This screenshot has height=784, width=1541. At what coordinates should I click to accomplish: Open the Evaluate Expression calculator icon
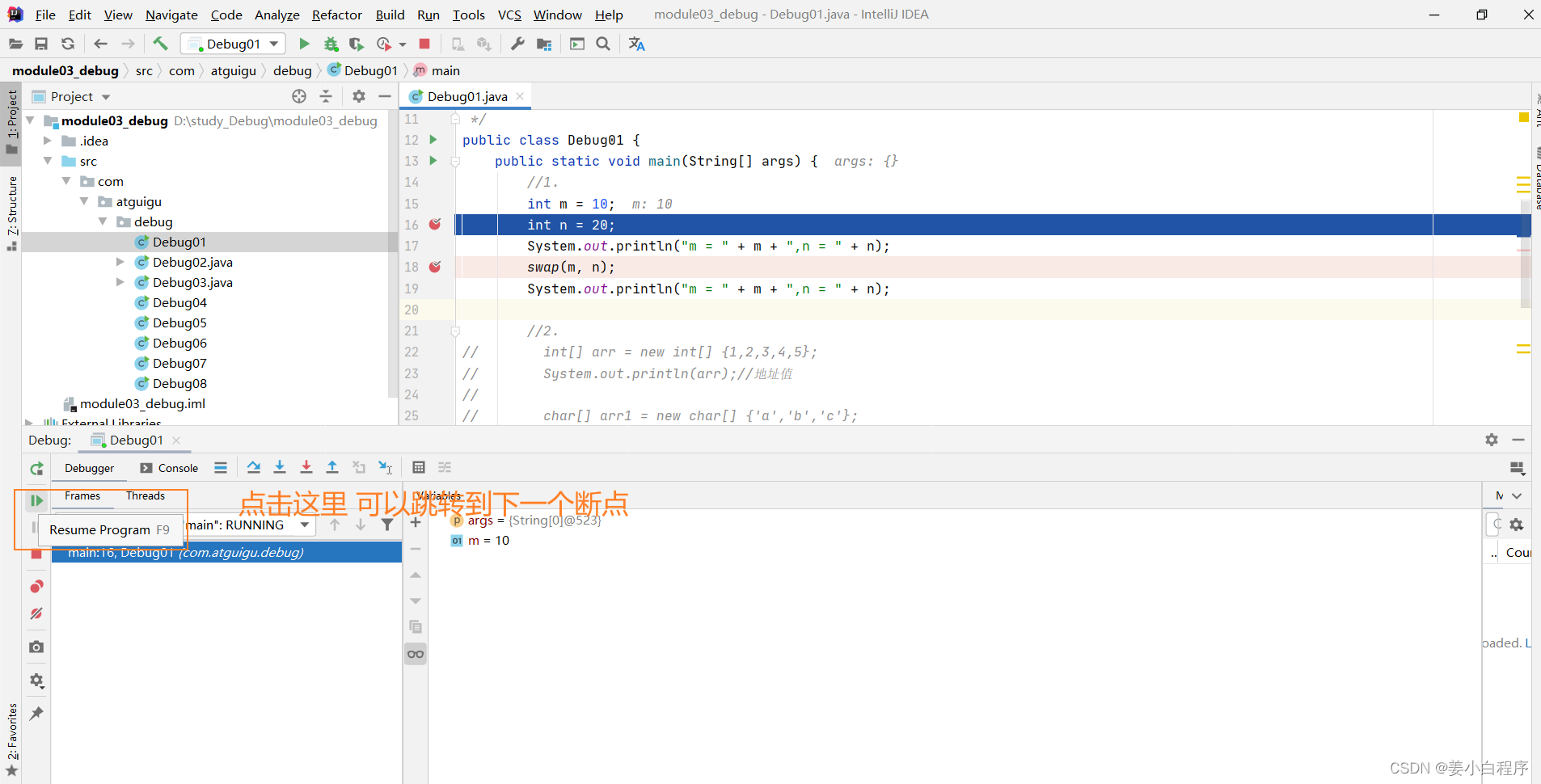click(x=418, y=467)
